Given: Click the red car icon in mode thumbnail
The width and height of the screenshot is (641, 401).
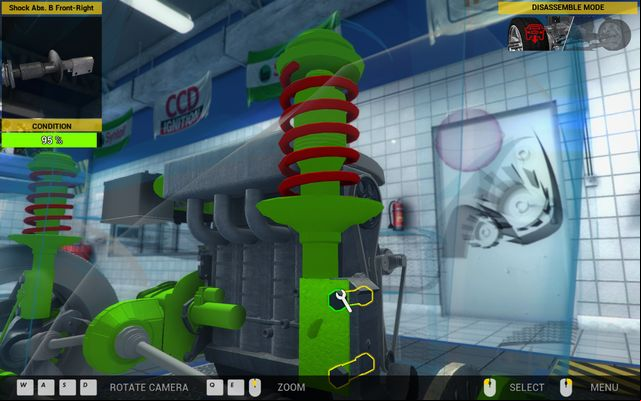Looking at the screenshot, I should coord(535,34).
